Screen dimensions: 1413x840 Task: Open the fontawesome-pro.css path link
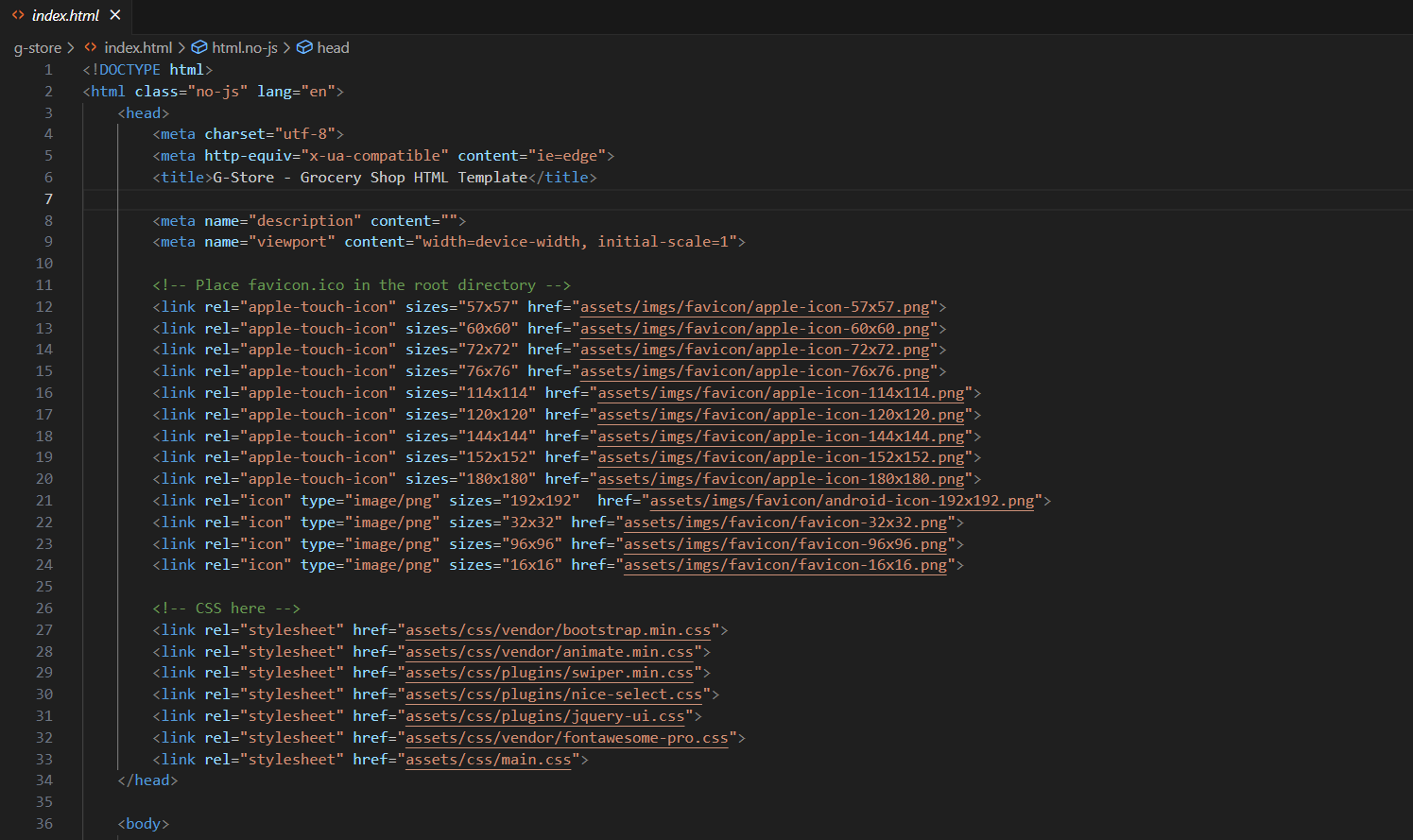click(567, 738)
